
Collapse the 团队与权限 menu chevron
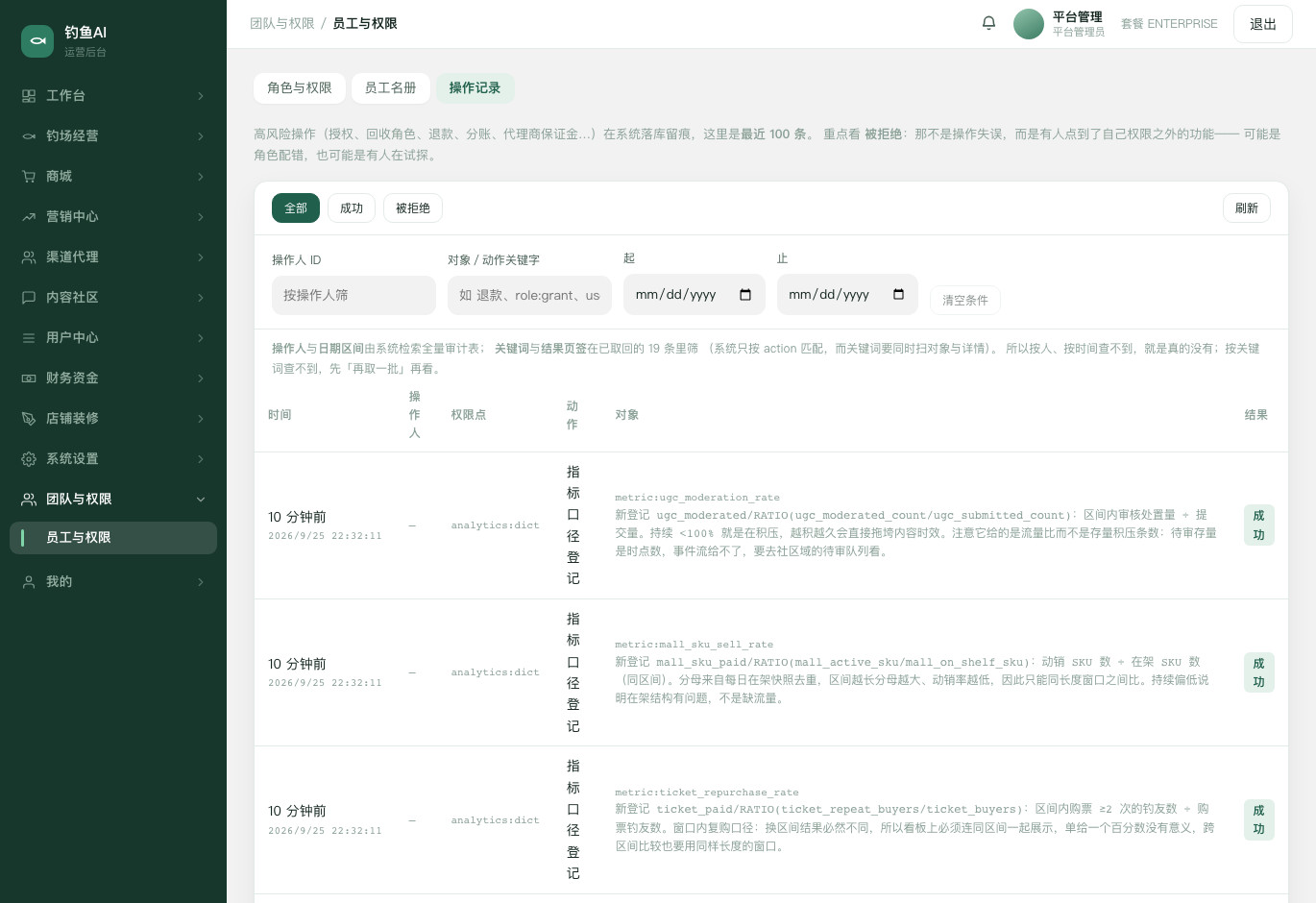pyautogui.click(x=201, y=500)
